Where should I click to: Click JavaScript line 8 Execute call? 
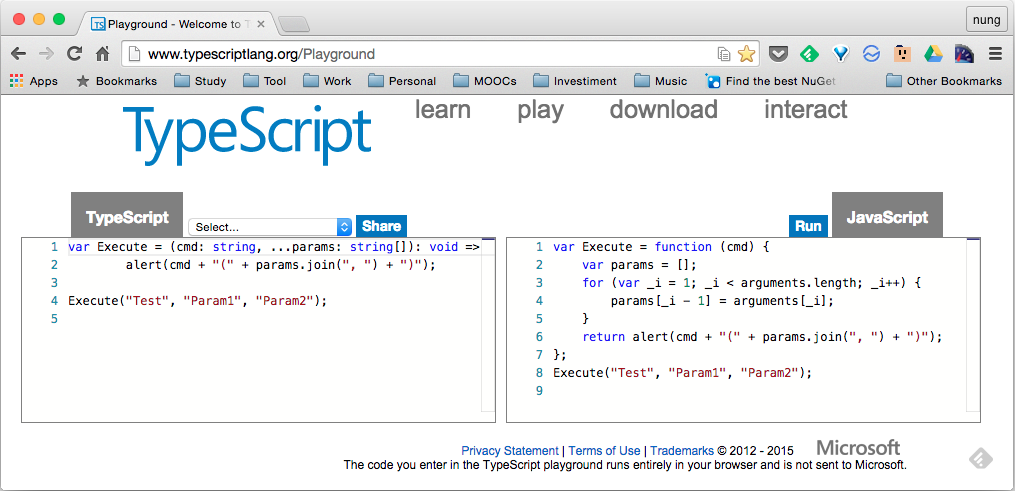682,373
